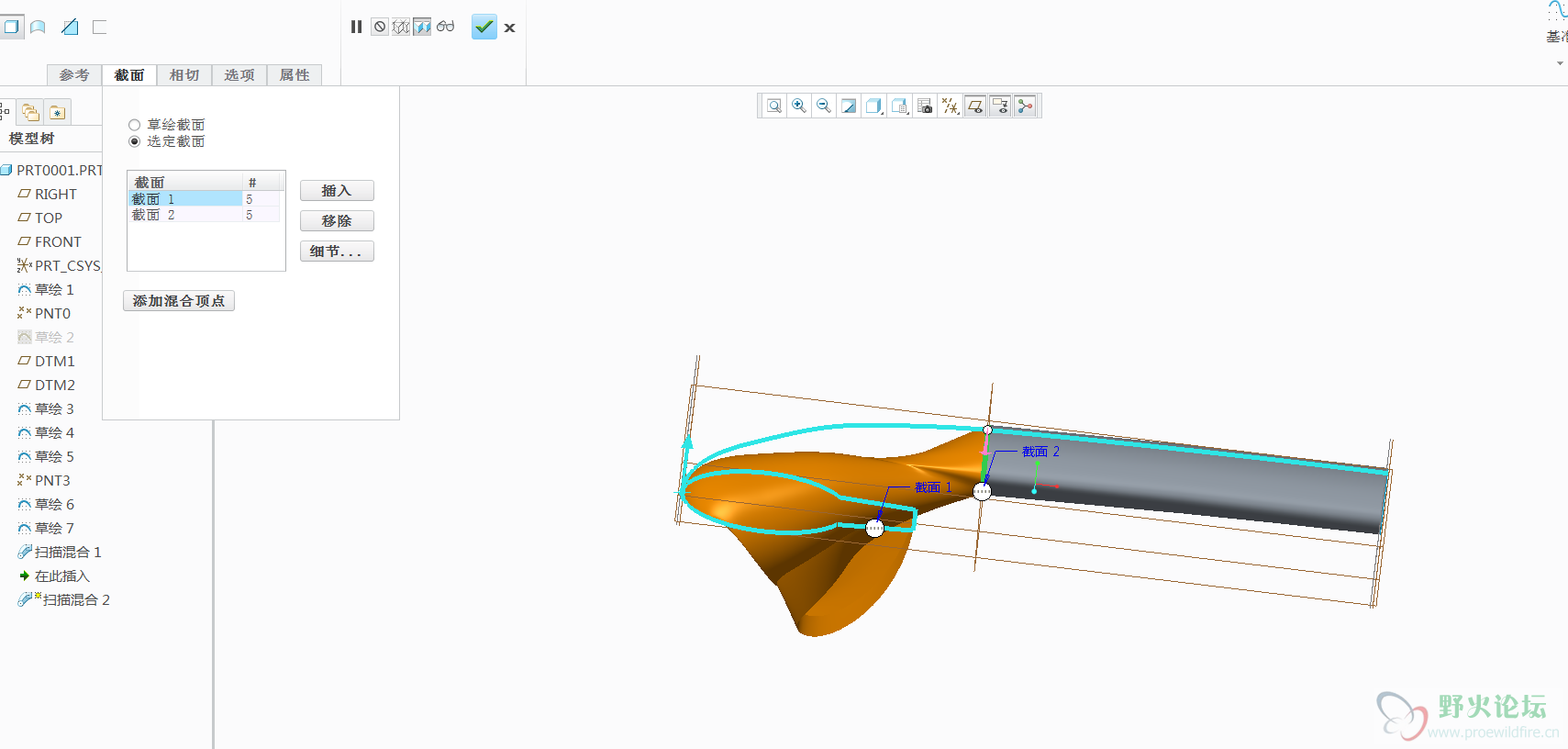The height and width of the screenshot is (749, 1568).
Task: Switch to the 相切 tab
Action: pos(184,75)
